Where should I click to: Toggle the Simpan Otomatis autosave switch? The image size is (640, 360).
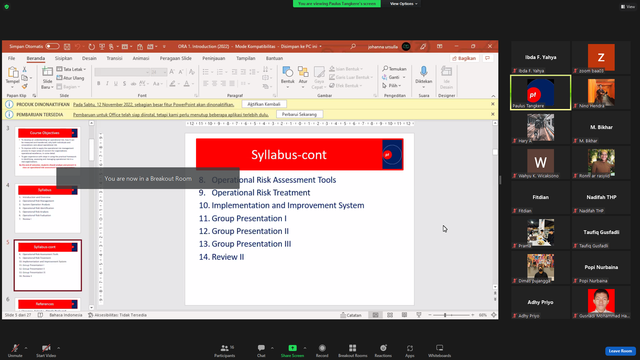(x=52, y=47)
